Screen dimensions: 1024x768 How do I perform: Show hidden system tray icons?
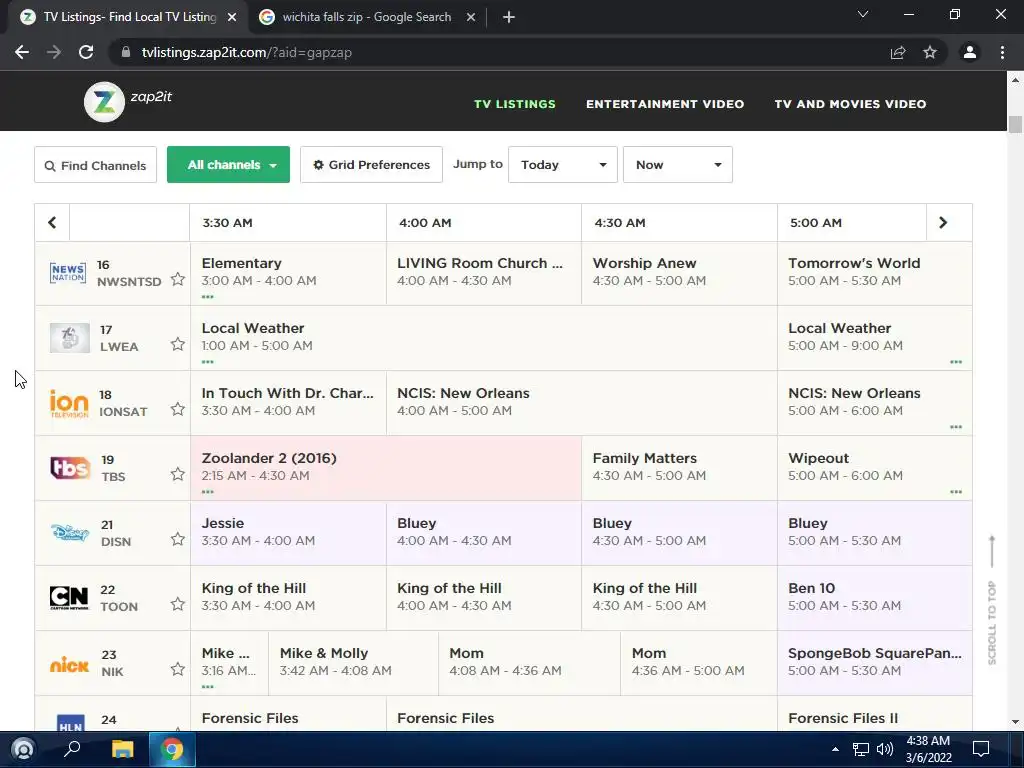835,749
